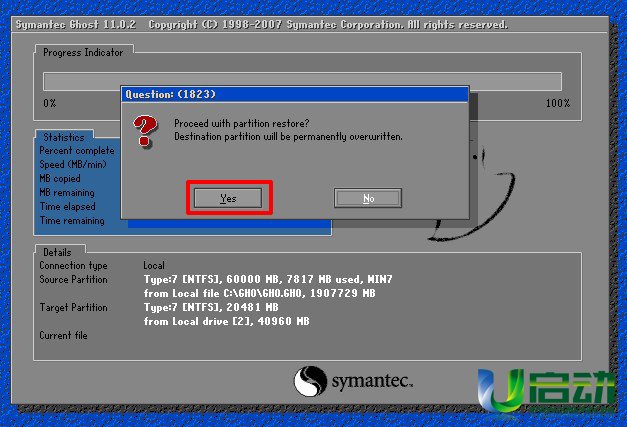Screen dimensions: 627x427
Task: Click the No button to cancel restore
Action: [x=368, y=198]
